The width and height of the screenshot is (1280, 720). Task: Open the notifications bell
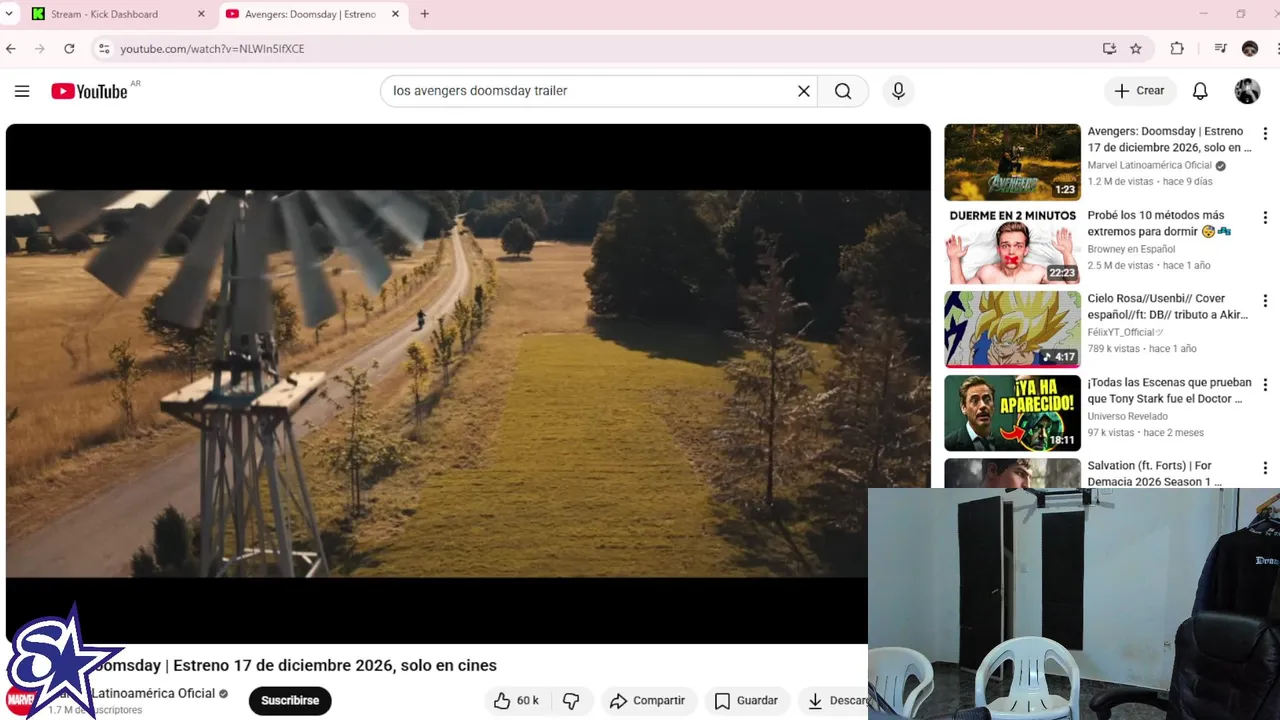(x=1200, y=91)
